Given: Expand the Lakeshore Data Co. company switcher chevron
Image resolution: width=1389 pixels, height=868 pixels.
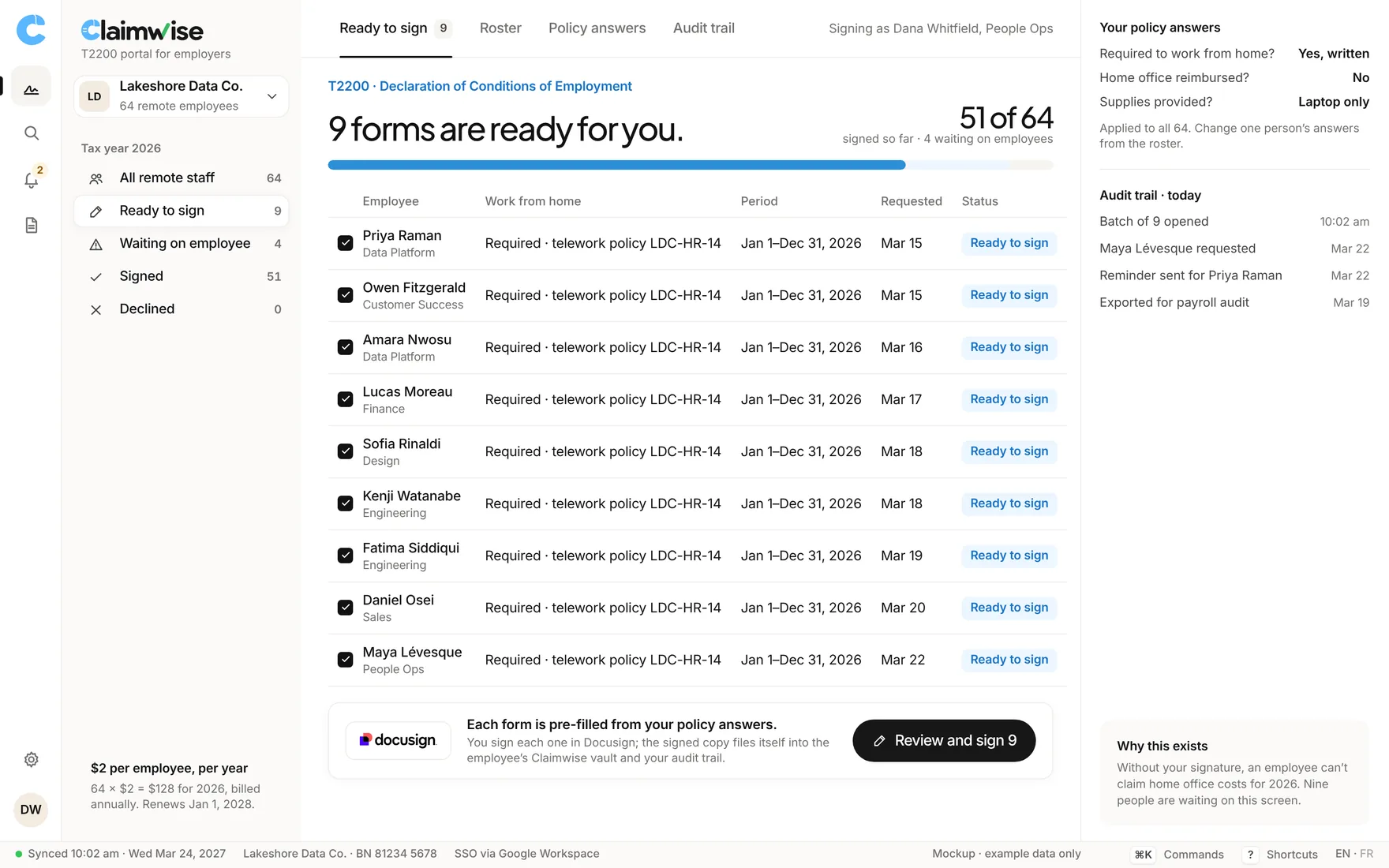Looking at the screenshot, I should pyautogui.click(x=271, y=96).
